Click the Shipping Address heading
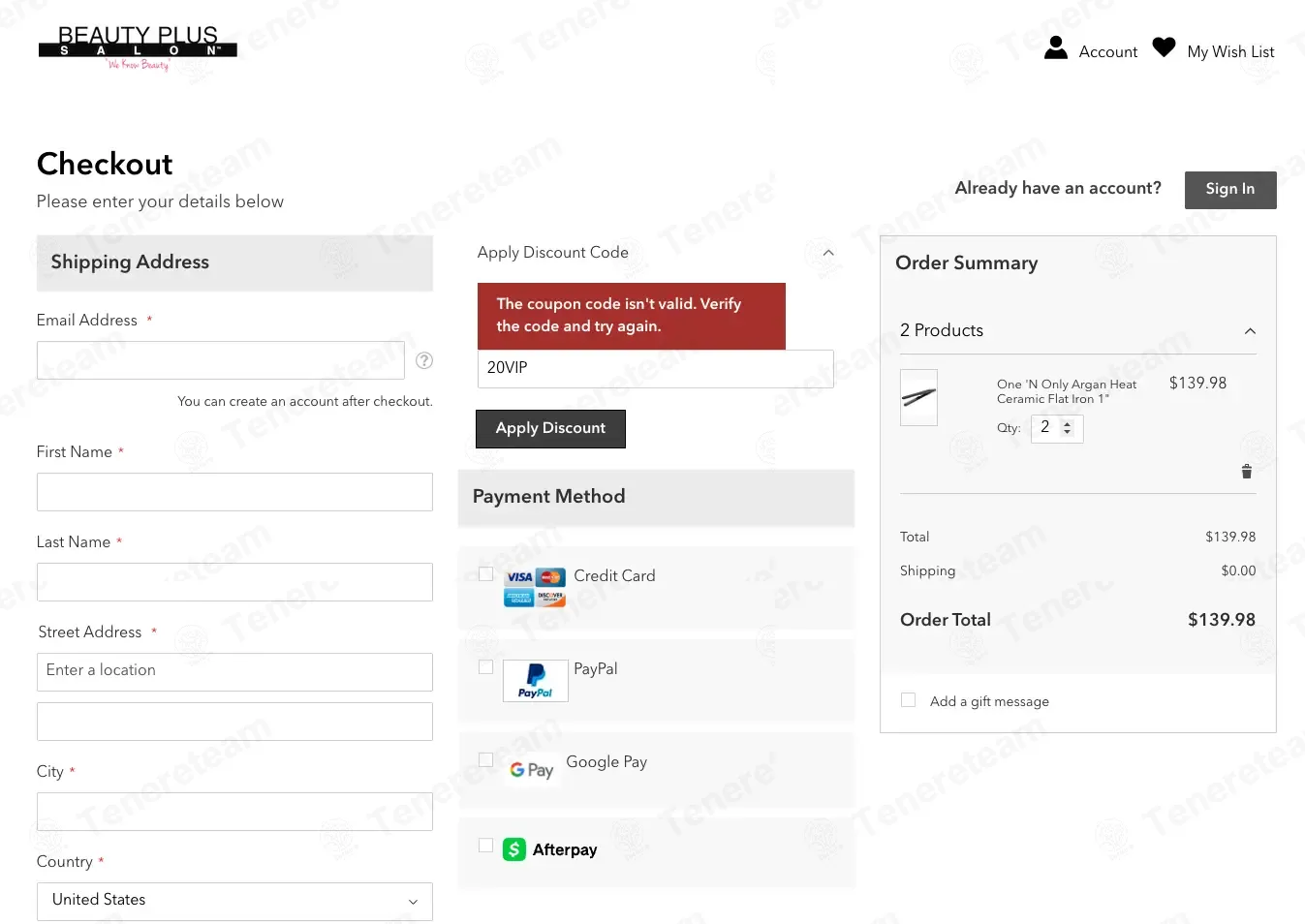This screenshot has width=1305, height=924. coord(130,262)
